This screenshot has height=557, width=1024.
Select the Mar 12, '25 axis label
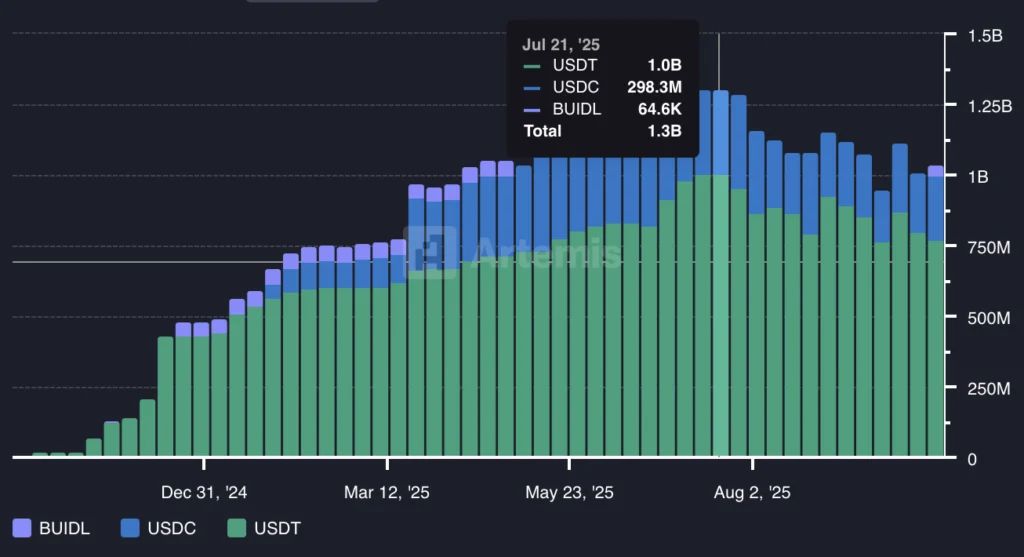[387, 493]
